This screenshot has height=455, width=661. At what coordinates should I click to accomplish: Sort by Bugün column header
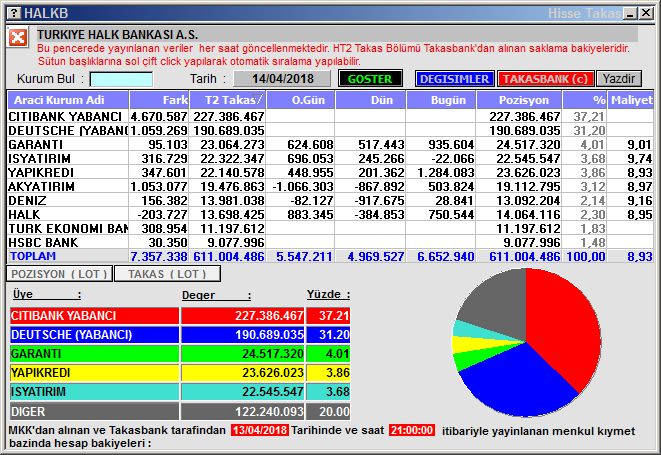[441, 100]
